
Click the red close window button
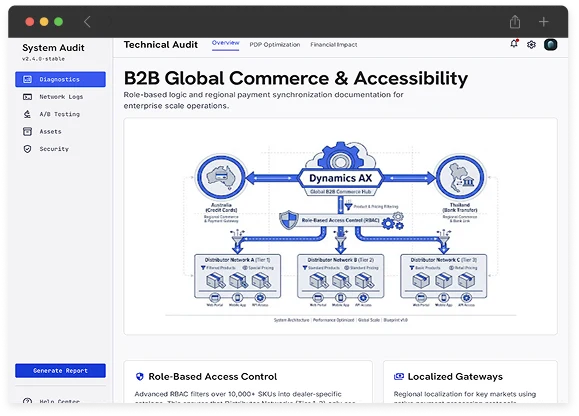[x=30, y=22]
